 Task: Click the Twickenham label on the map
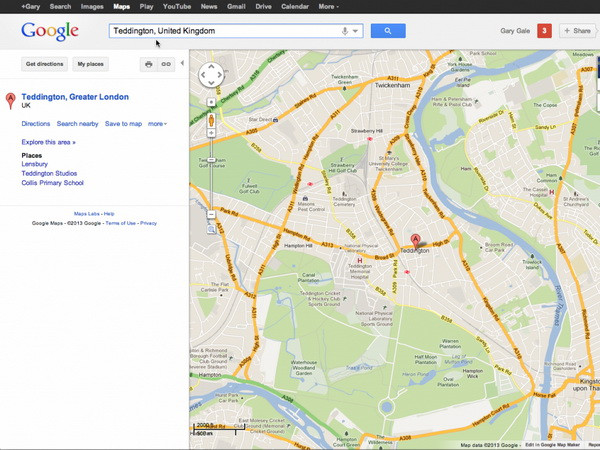[392, 85]
